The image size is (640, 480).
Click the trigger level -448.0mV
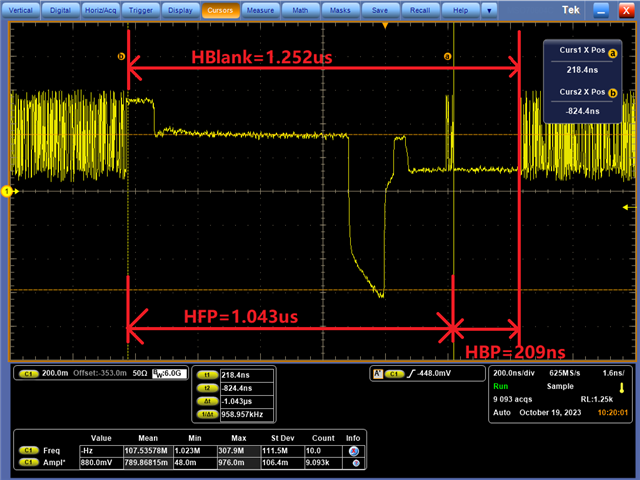(x=434, y=373)
